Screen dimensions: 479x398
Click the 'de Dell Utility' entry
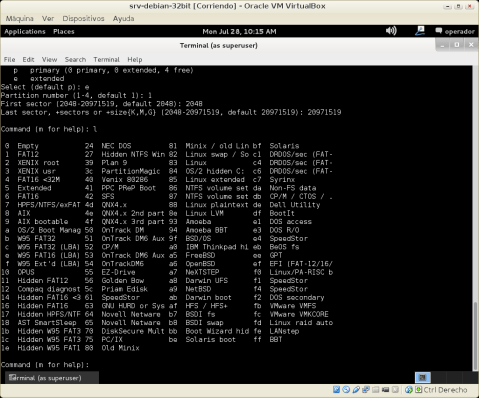[287, 205]
